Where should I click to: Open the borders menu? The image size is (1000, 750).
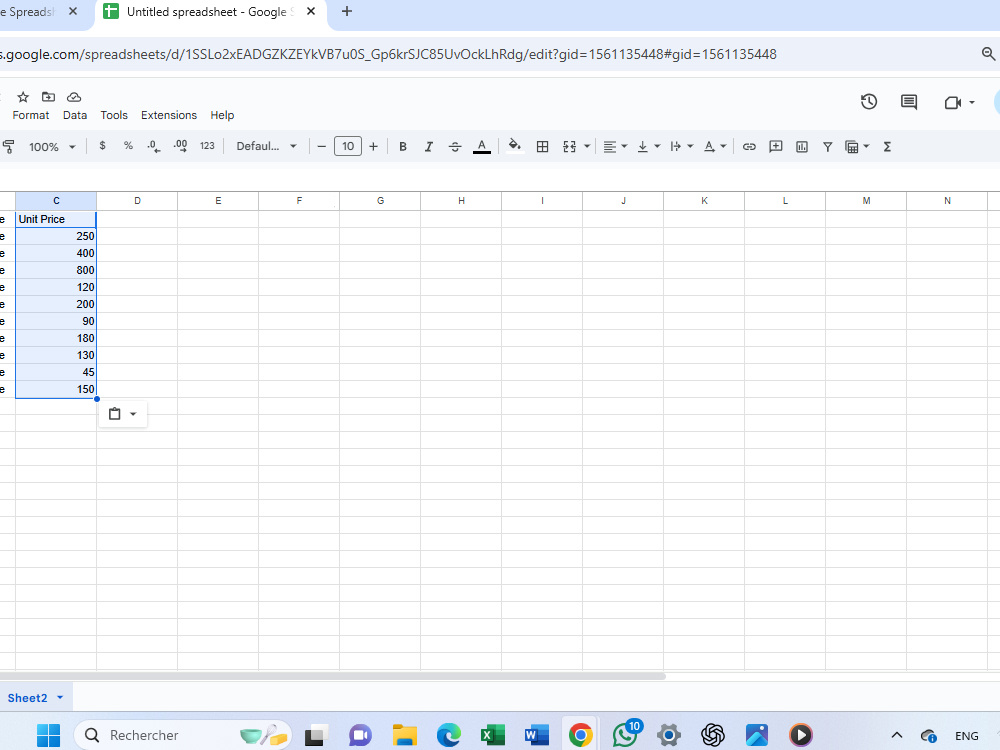542,147
